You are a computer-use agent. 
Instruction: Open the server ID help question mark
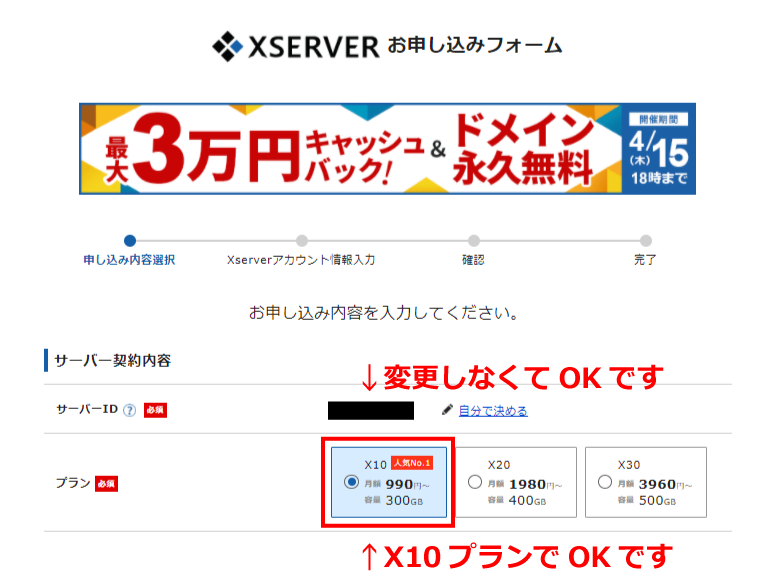129,410
